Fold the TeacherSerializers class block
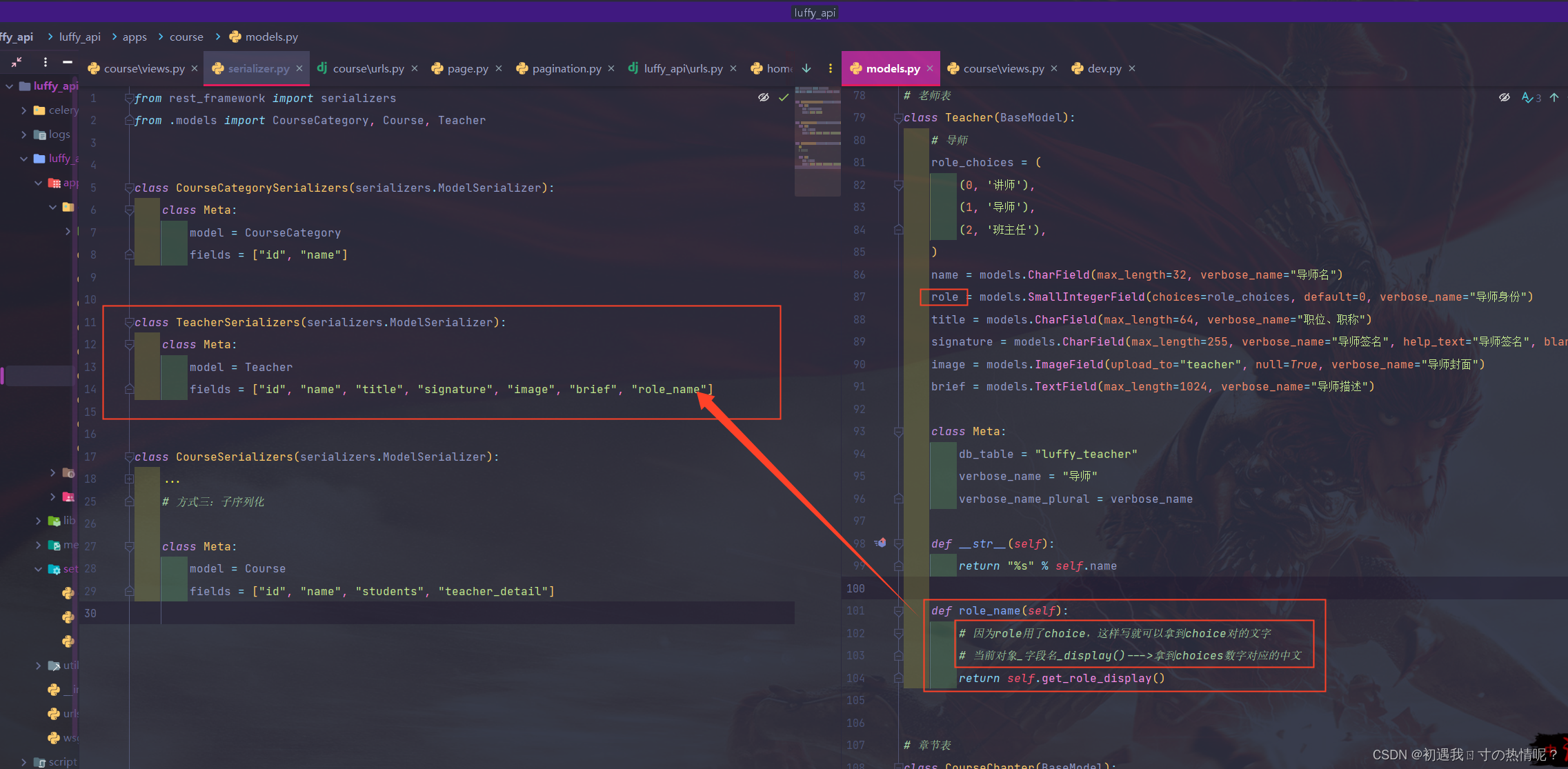 (129, 322)
